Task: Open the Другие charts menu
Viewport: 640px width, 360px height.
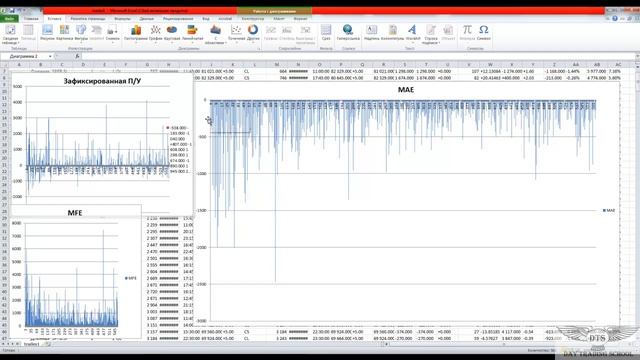Action: tap(253, 33)
